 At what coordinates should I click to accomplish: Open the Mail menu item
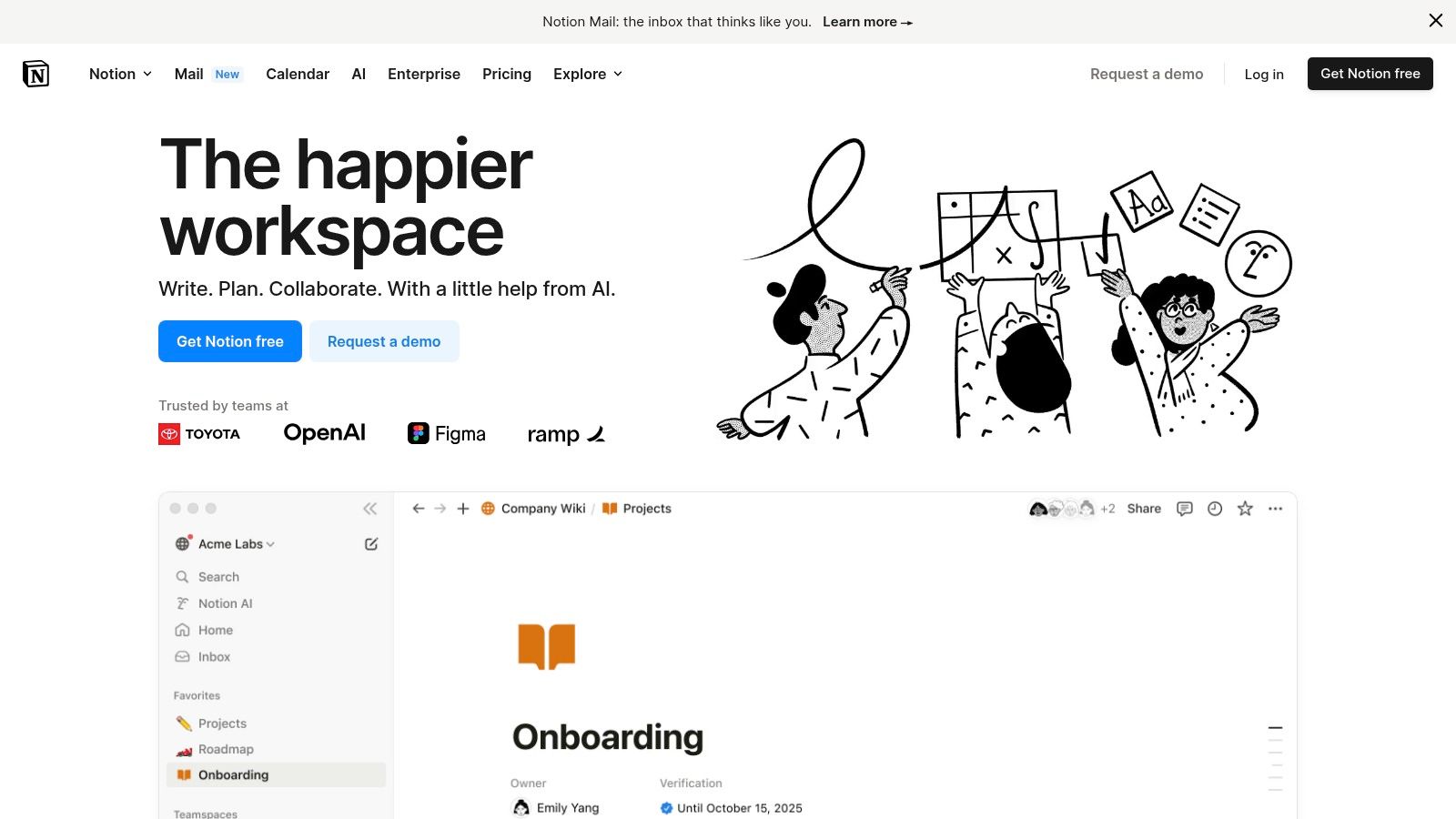(207, 74)
